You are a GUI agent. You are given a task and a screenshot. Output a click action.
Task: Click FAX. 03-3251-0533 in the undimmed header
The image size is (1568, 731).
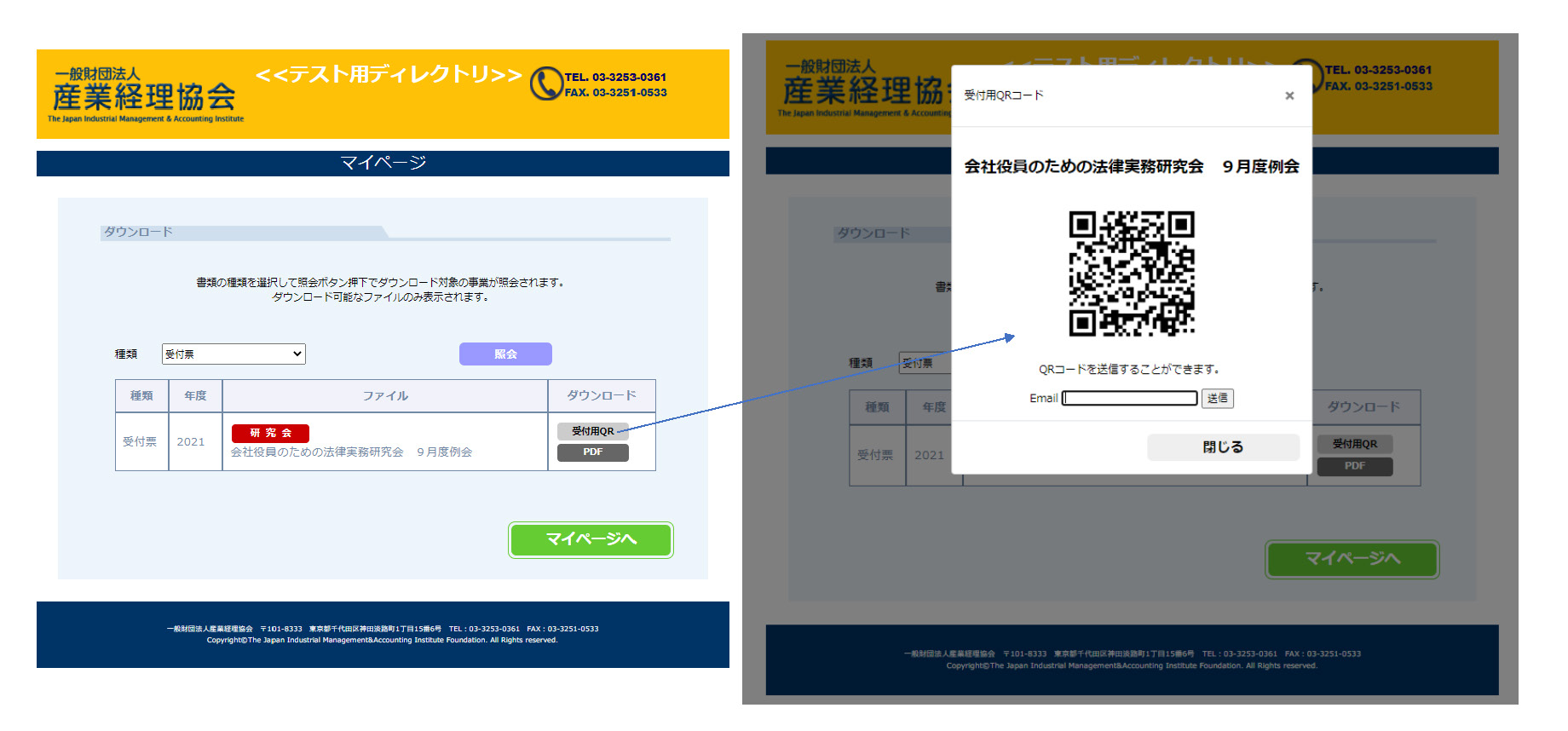[615, 92]
